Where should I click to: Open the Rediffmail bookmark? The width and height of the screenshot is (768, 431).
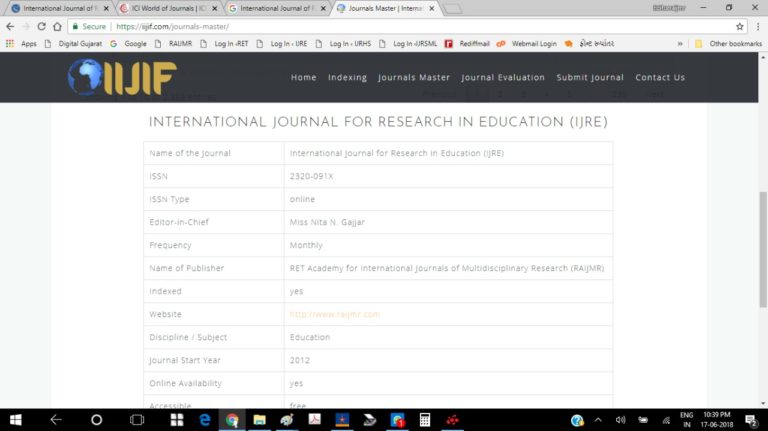coord(467,44)
